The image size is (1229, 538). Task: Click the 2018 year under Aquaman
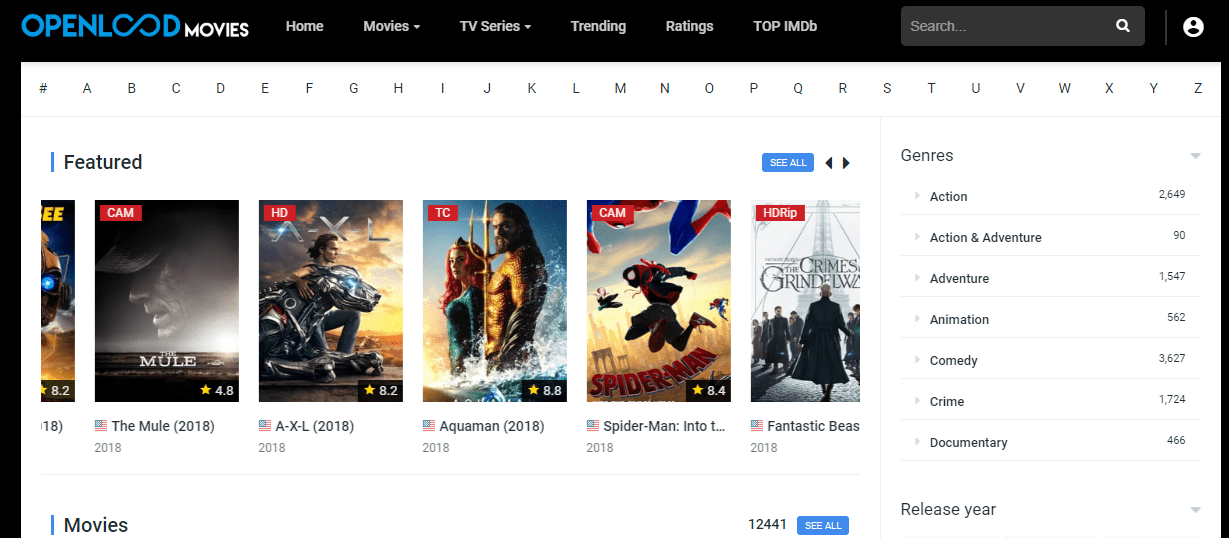436,447
